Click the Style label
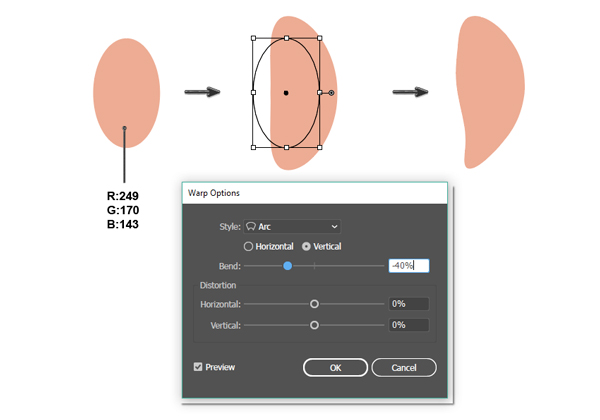This screenshot has height=420, width=600. [230, 226]
